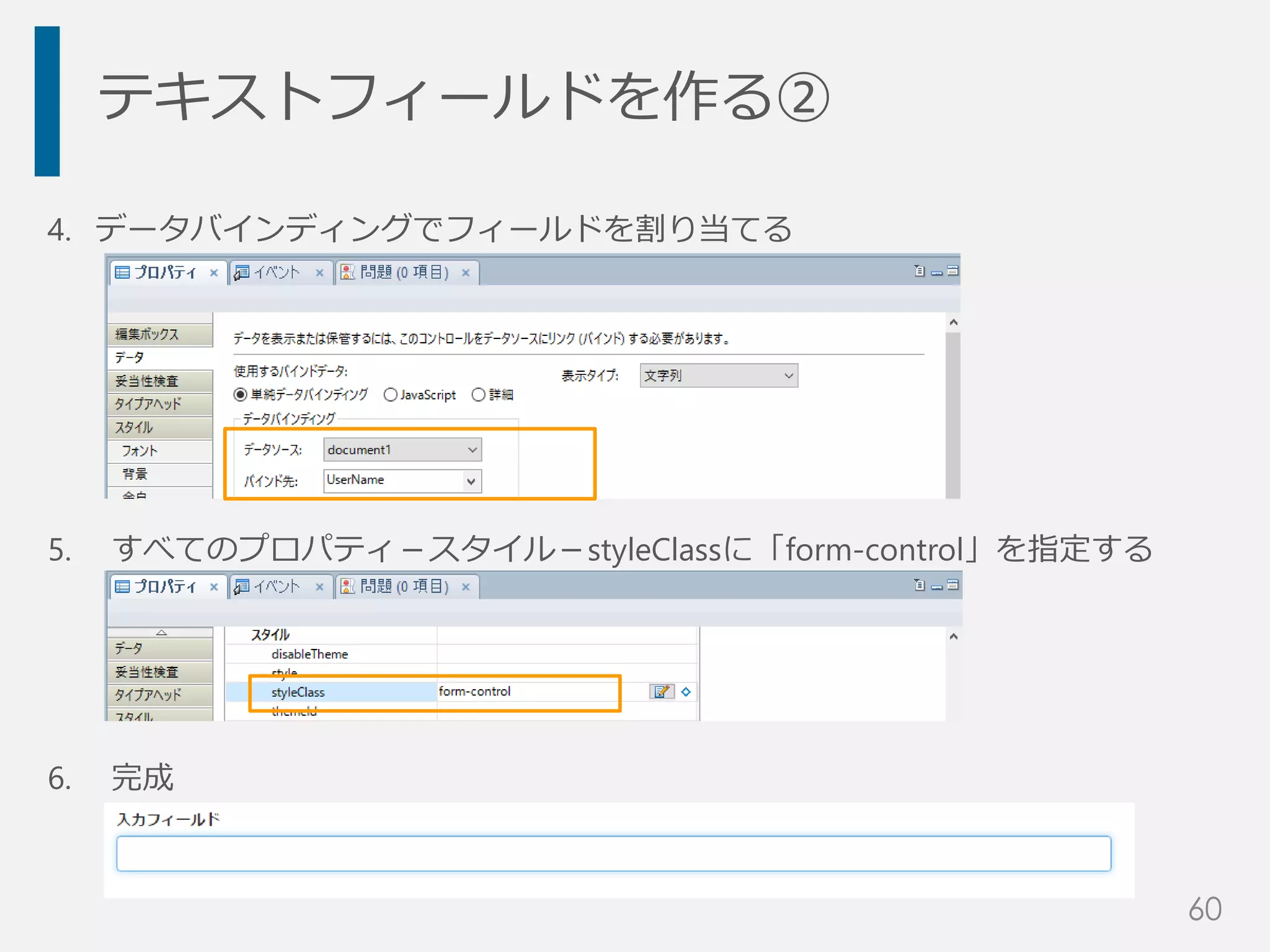Select 妥当性検査 in the upper panel side list

coord(160,381)
